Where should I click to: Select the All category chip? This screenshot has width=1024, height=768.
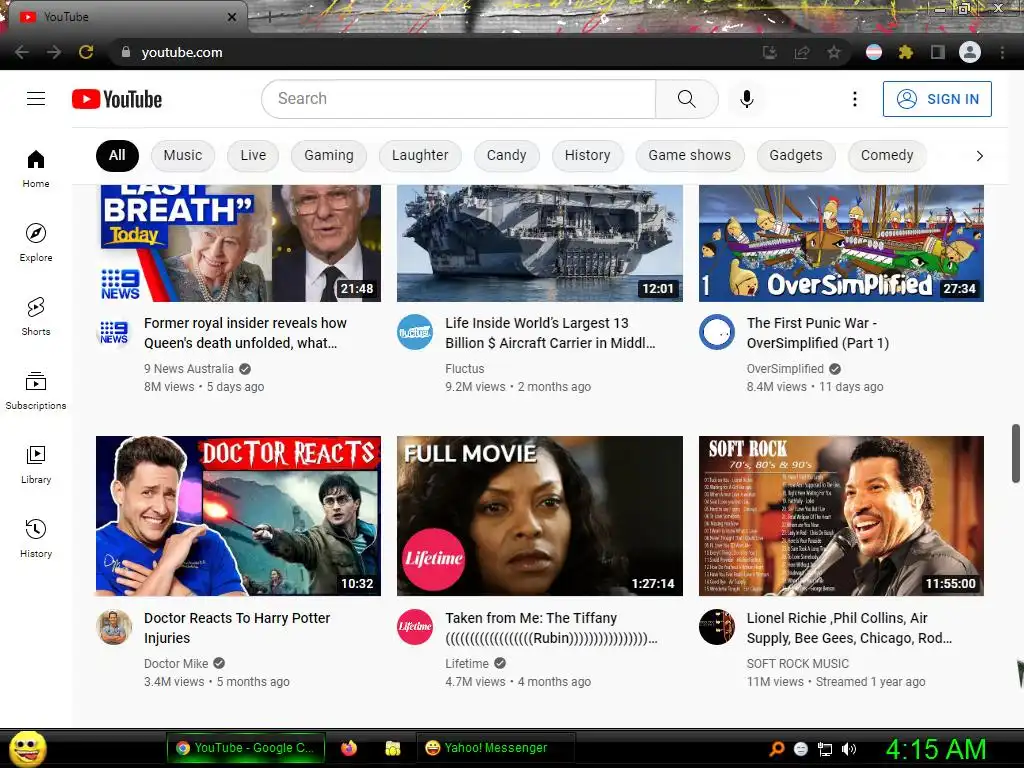click(x=117, y=155)
